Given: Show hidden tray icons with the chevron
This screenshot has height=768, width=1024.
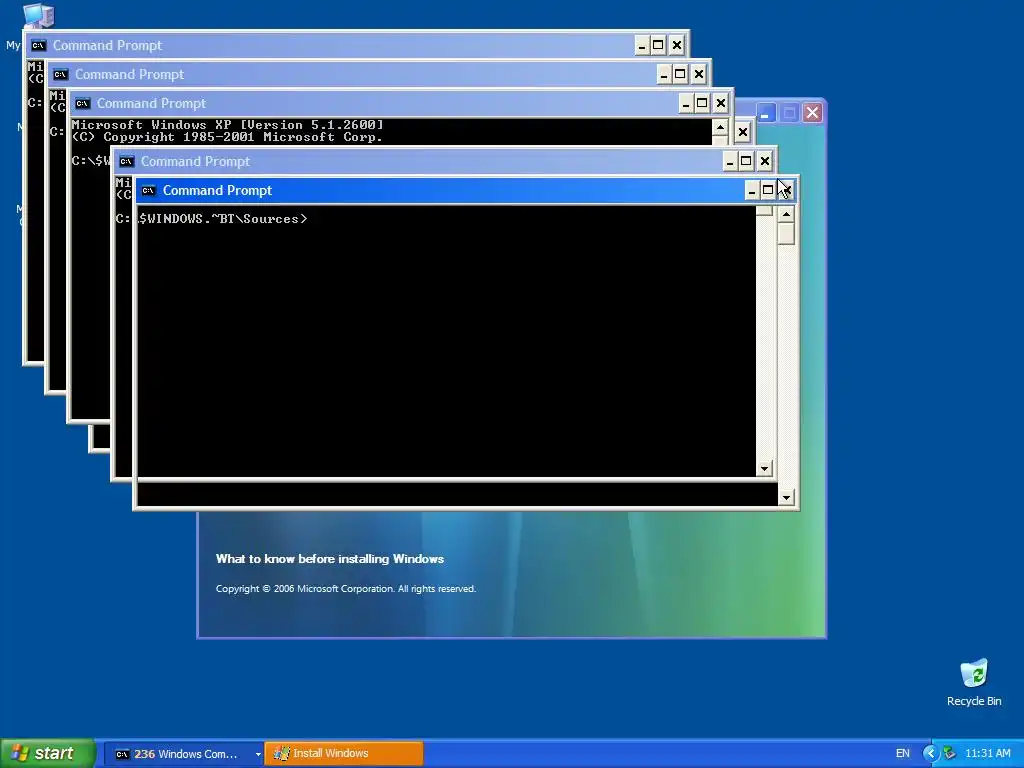Looking at the screenshot, I should 930,753.
